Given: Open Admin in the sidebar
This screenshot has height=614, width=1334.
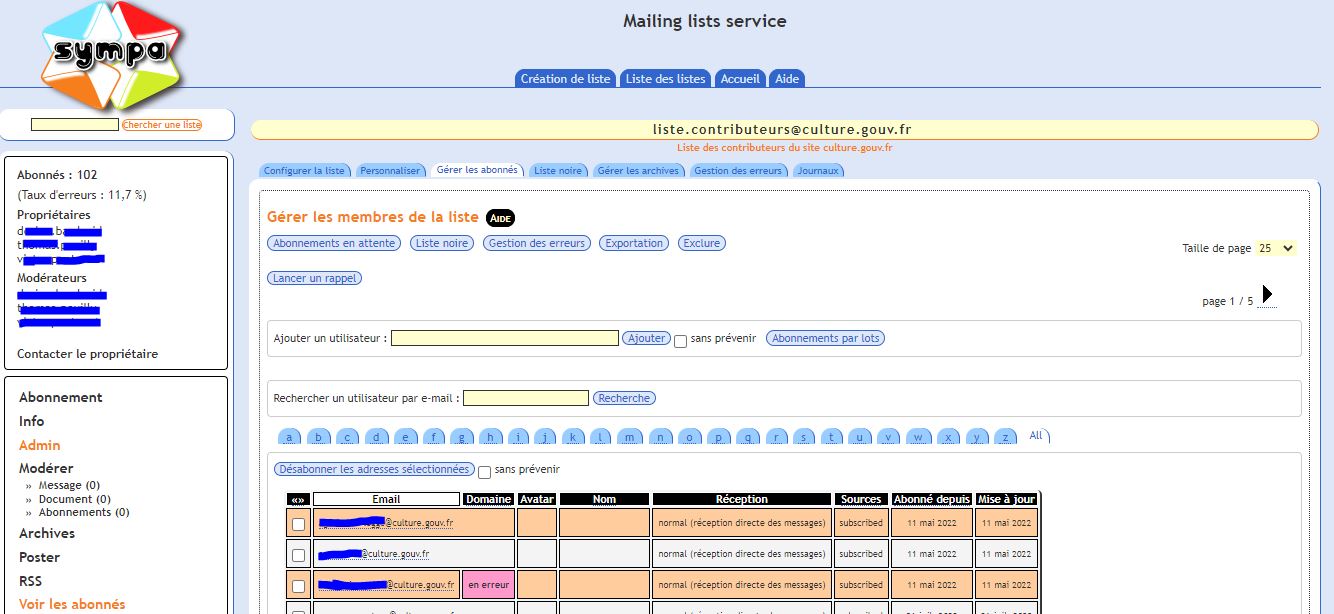Looking at the screenshot, I should click(40, 445).
